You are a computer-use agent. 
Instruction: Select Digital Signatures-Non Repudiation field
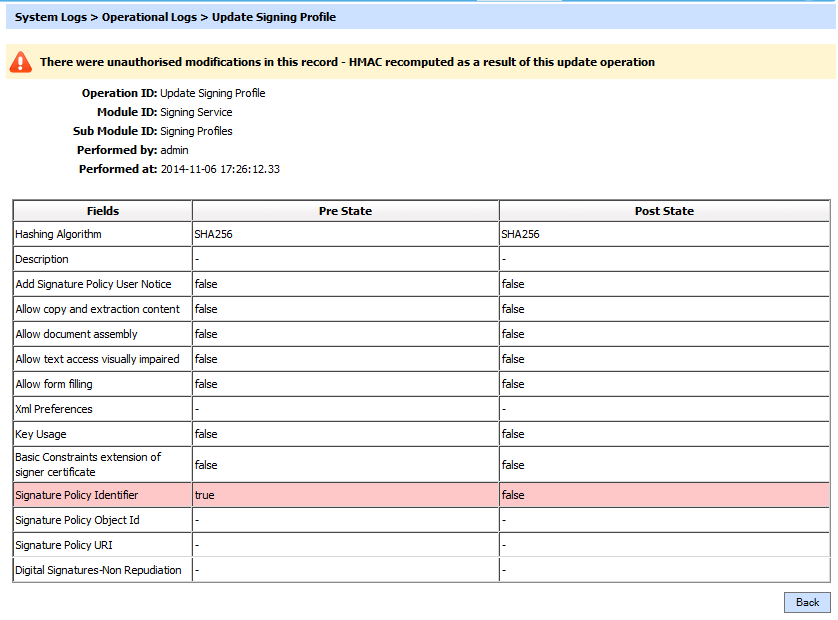click(98, 570)
